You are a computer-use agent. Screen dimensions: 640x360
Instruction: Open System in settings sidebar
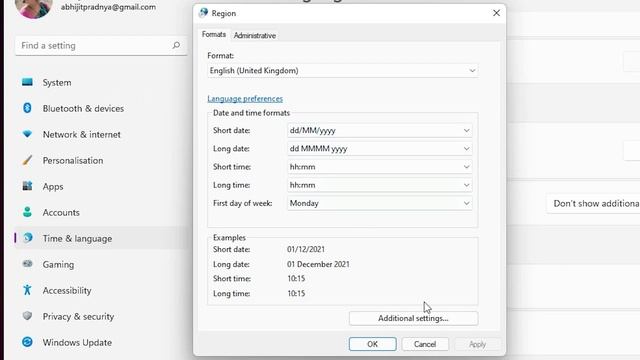101,82
